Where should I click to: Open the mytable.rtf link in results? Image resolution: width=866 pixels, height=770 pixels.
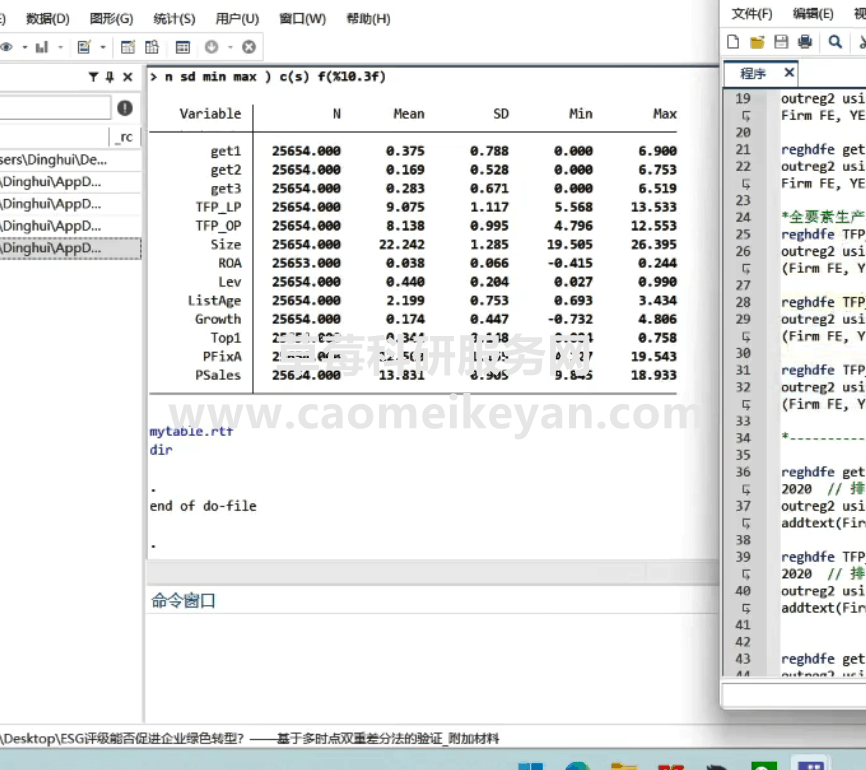tap(191, 431)
